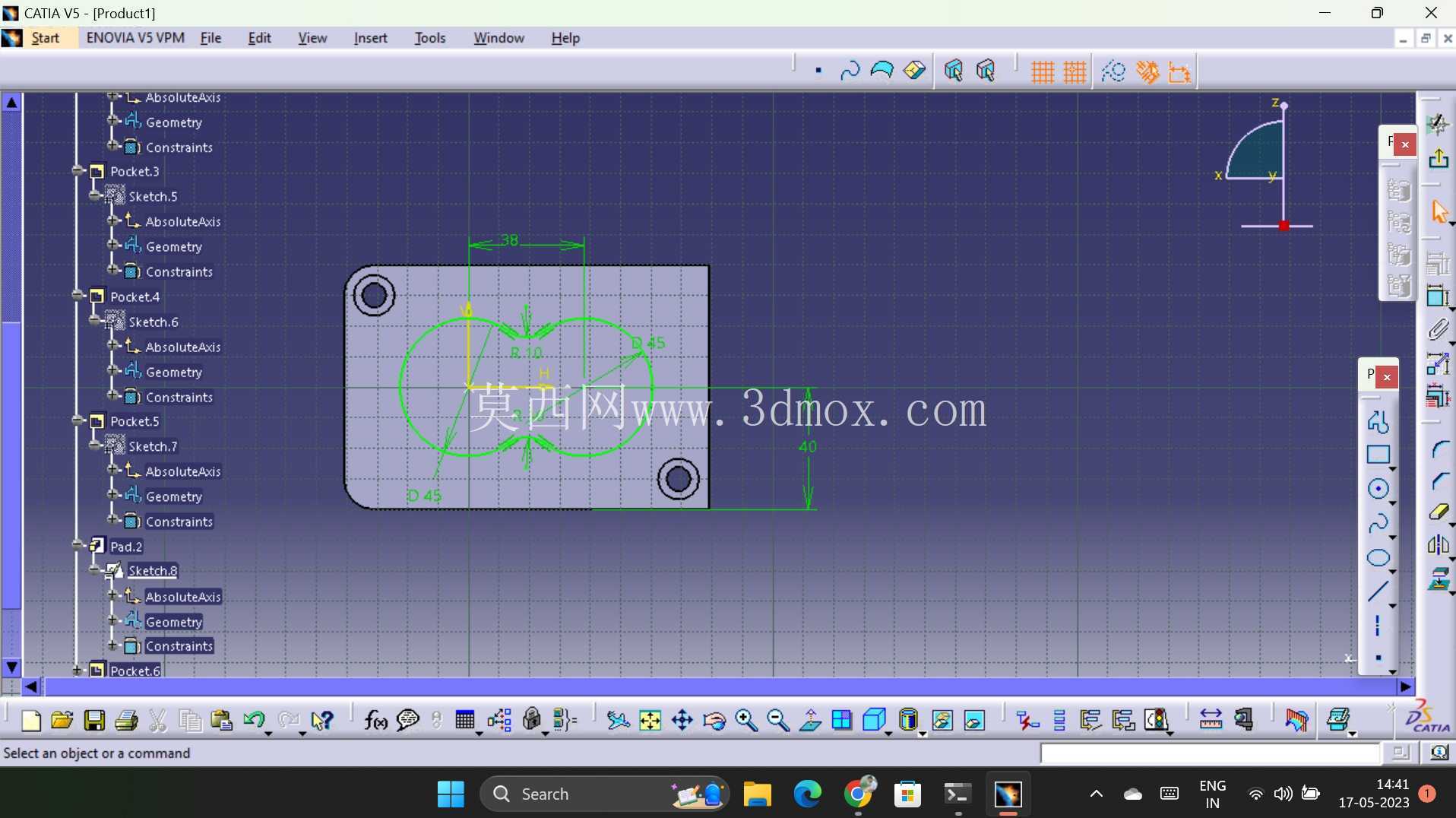
Task: Collapse the Pocket.5 tree node
Action: coord(78,420)
